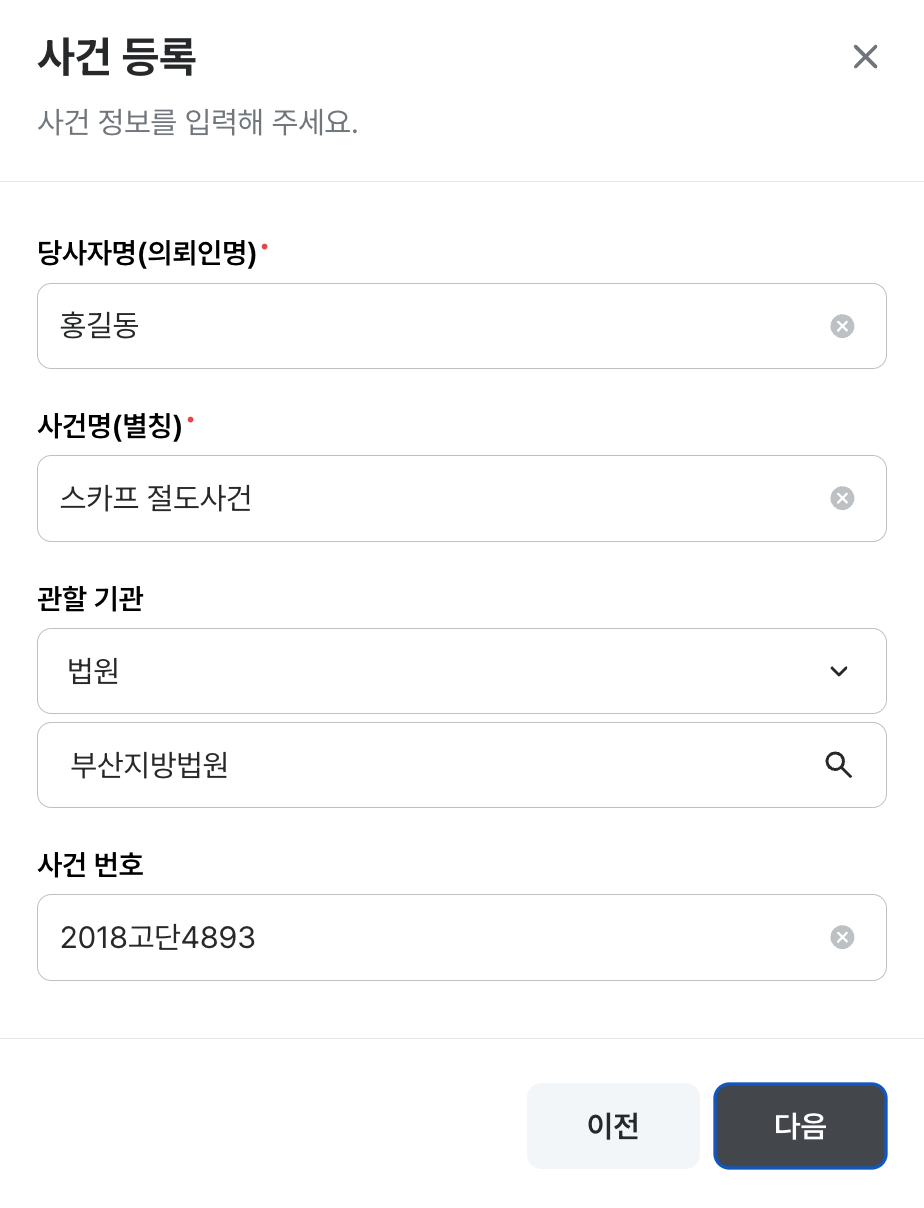Clear the 사건 번호 field value
Viewport: 924px width, 1208px height.
[842, 937]
